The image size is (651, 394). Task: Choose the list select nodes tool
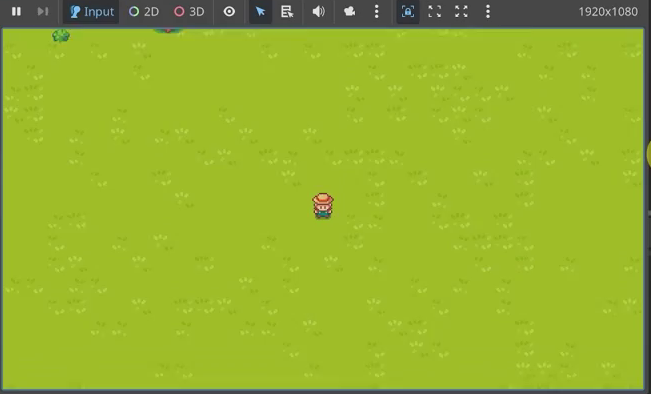(287, 11)
